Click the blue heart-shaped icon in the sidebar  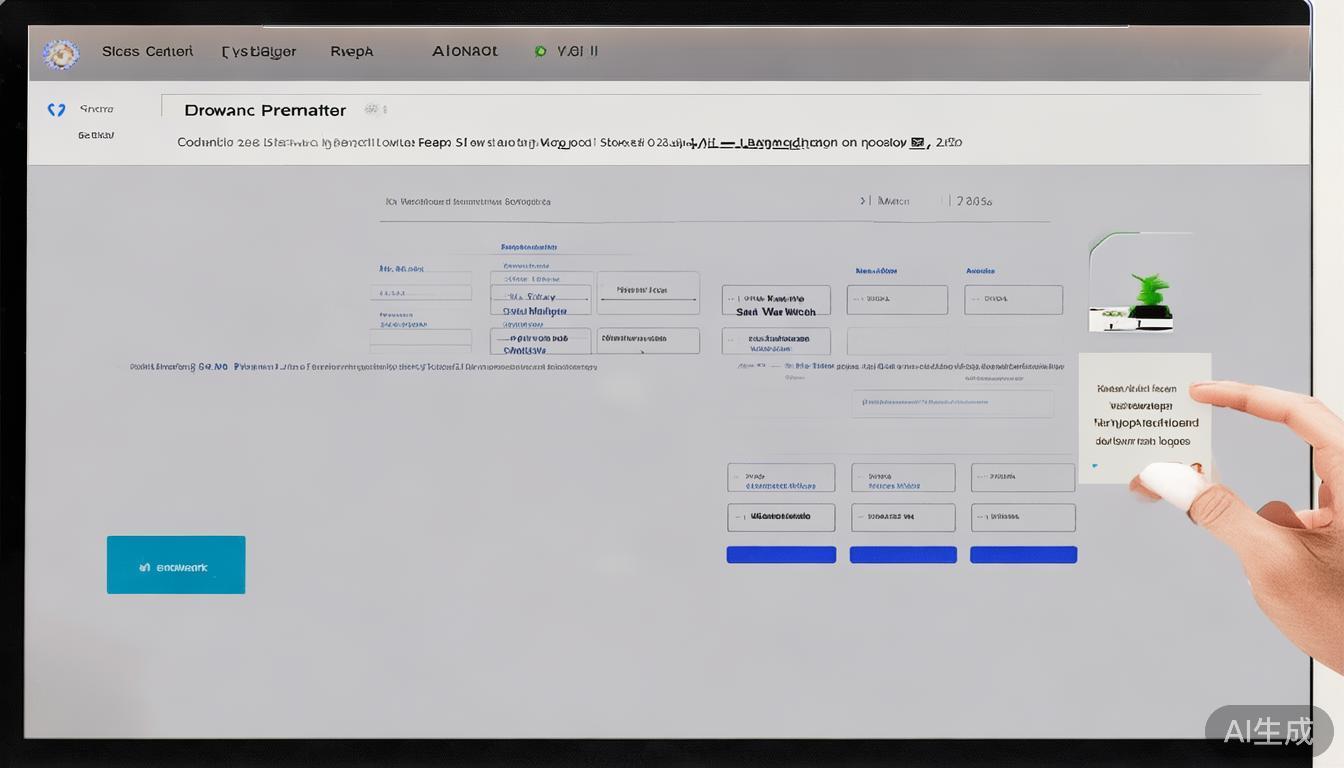coord(56,110)
